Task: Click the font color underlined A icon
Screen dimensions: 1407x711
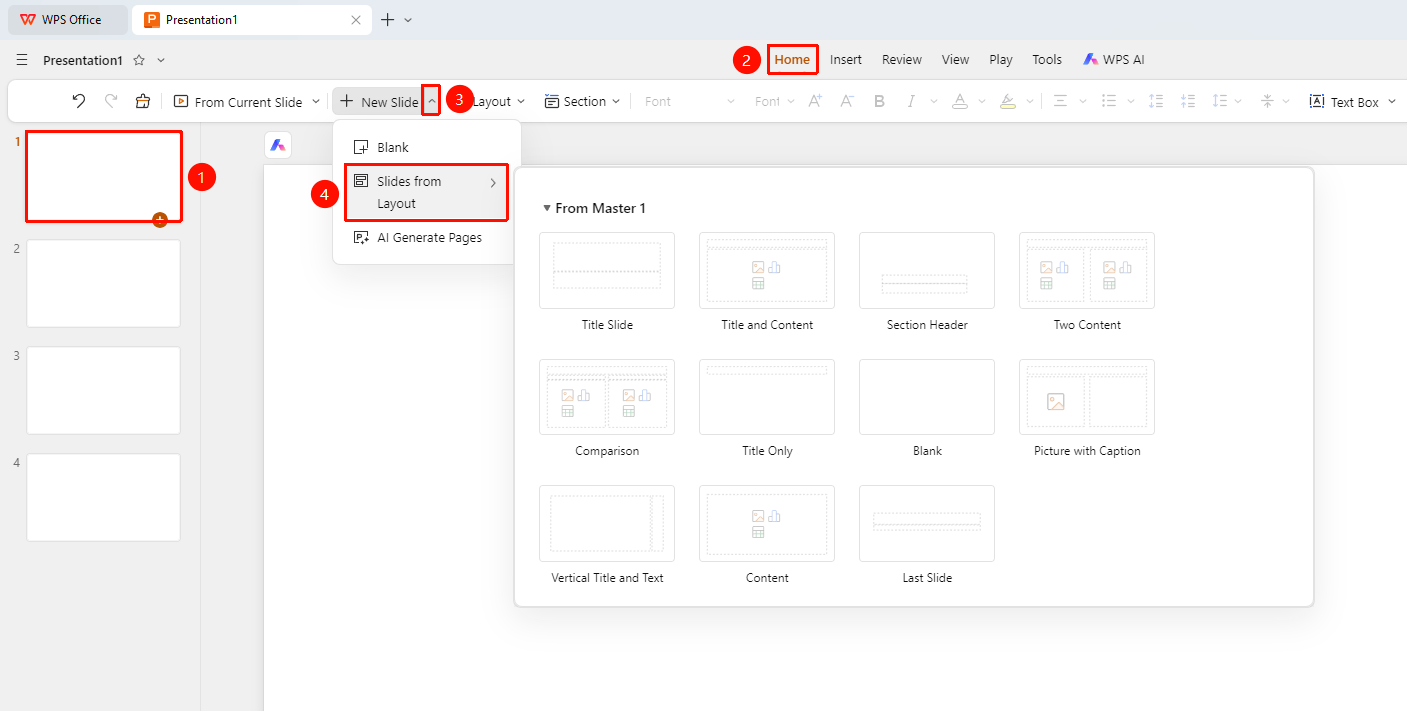Action: coord(959,101)
